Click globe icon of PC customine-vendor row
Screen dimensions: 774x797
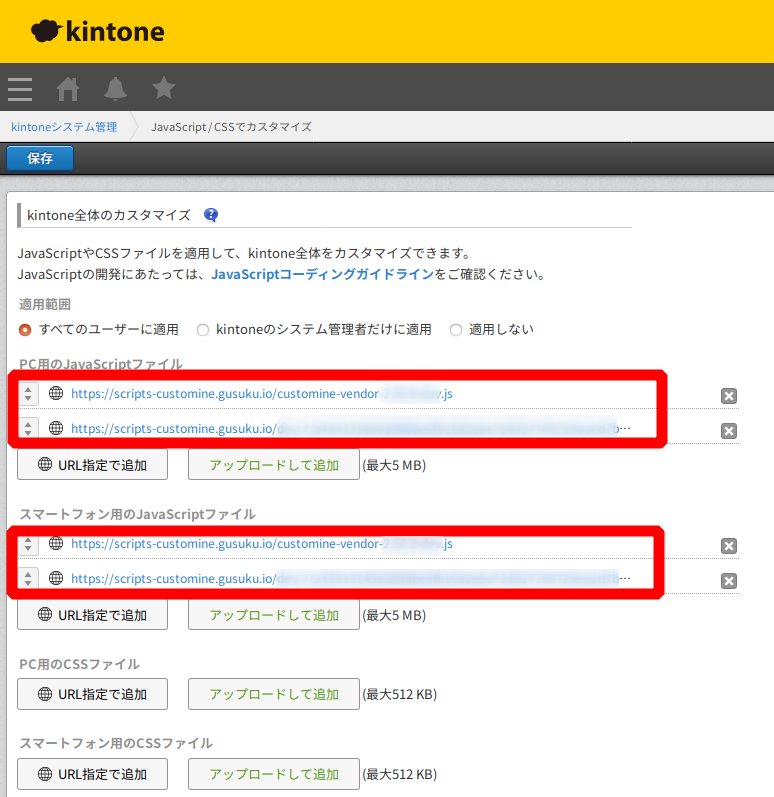pos(56,393)
